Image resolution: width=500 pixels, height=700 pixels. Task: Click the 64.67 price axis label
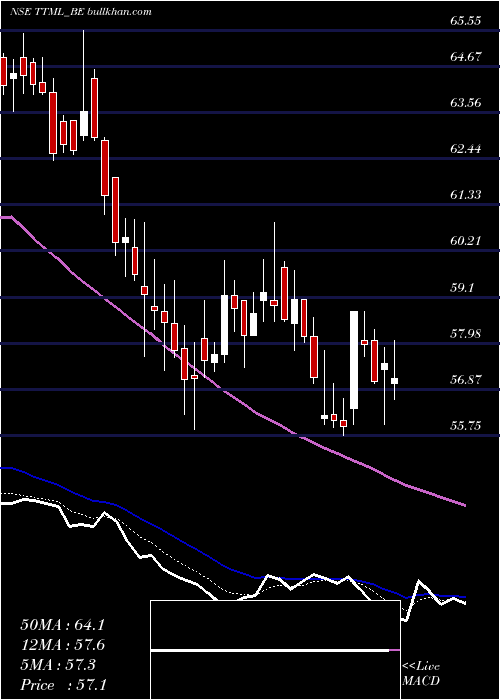[466, 57]
